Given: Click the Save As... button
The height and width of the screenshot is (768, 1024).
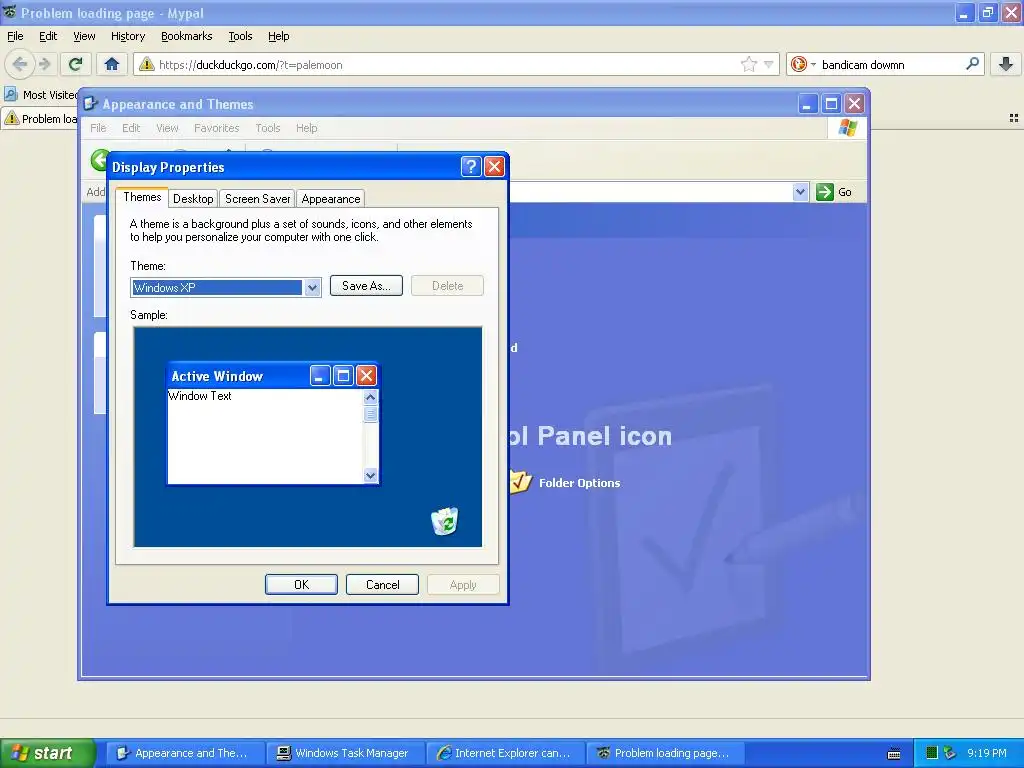Looking at the screenshot, I should point(366,286).
